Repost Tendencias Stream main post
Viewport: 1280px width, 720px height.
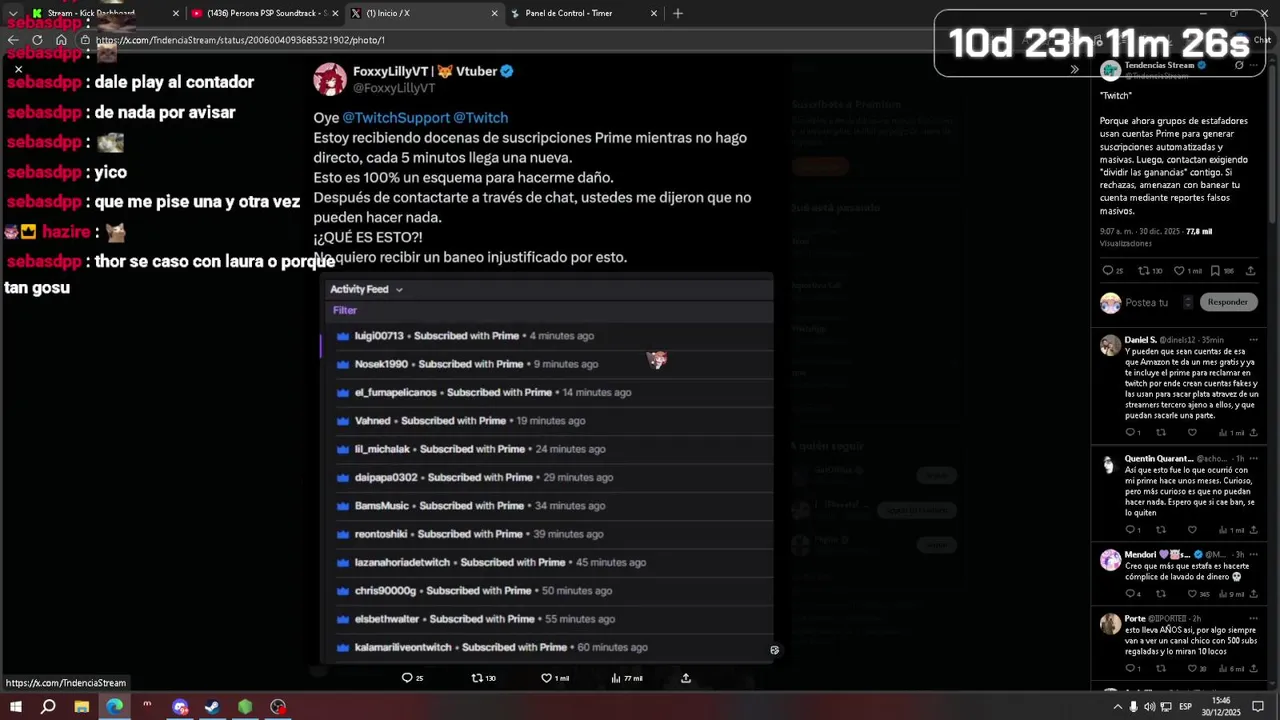point(1143,271)
